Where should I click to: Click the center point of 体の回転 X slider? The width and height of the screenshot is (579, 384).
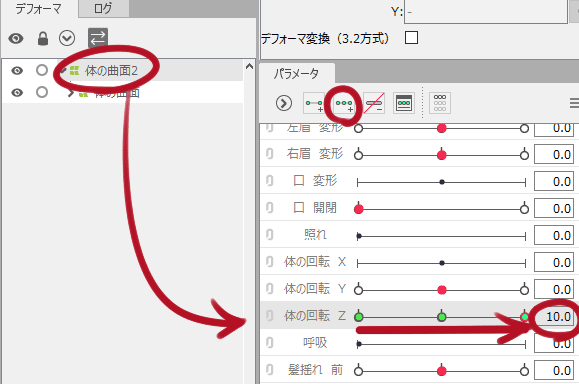(442, 263)
